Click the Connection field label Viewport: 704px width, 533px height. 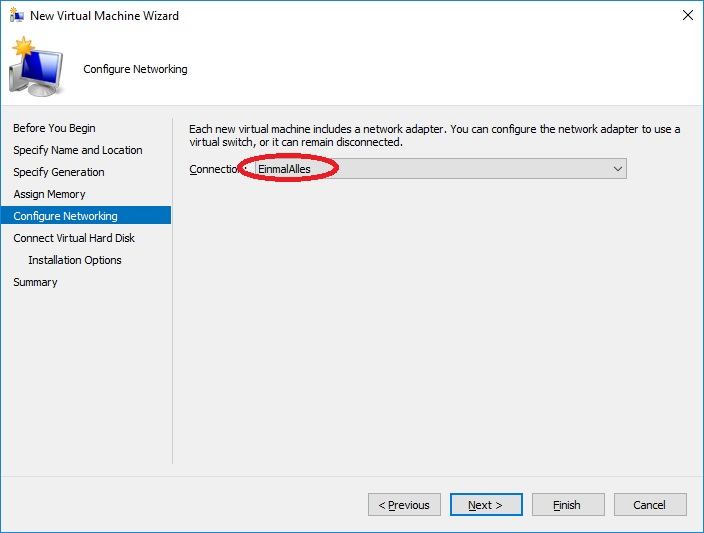pos(215,170)
